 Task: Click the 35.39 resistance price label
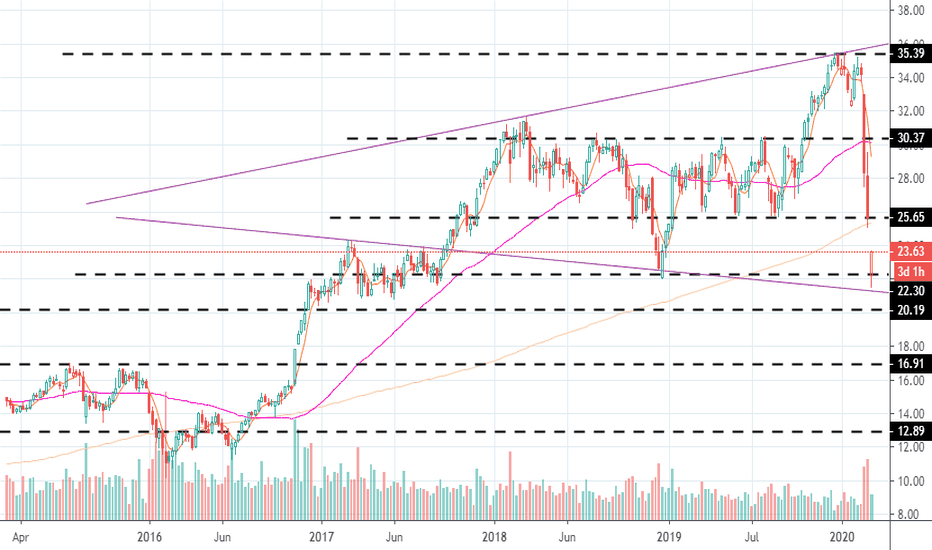coord(911,54)
